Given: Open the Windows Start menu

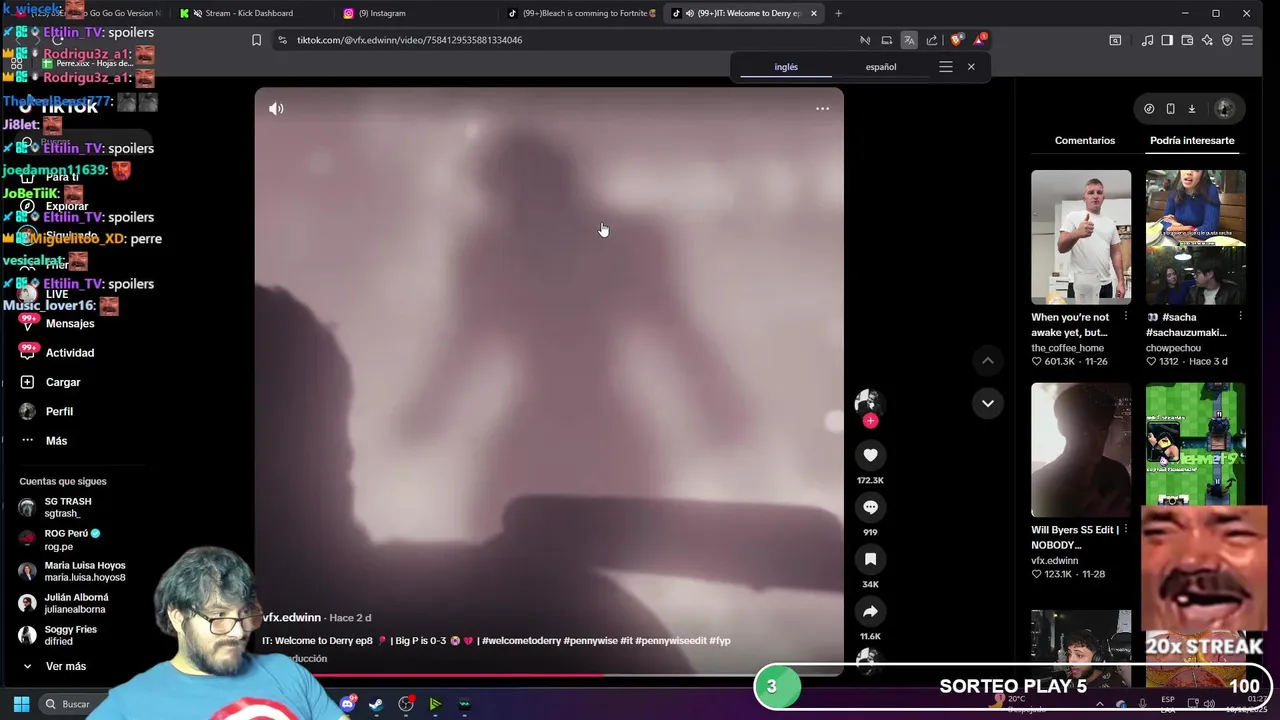Looking at the screenshot, I should [x=21, y=704].
